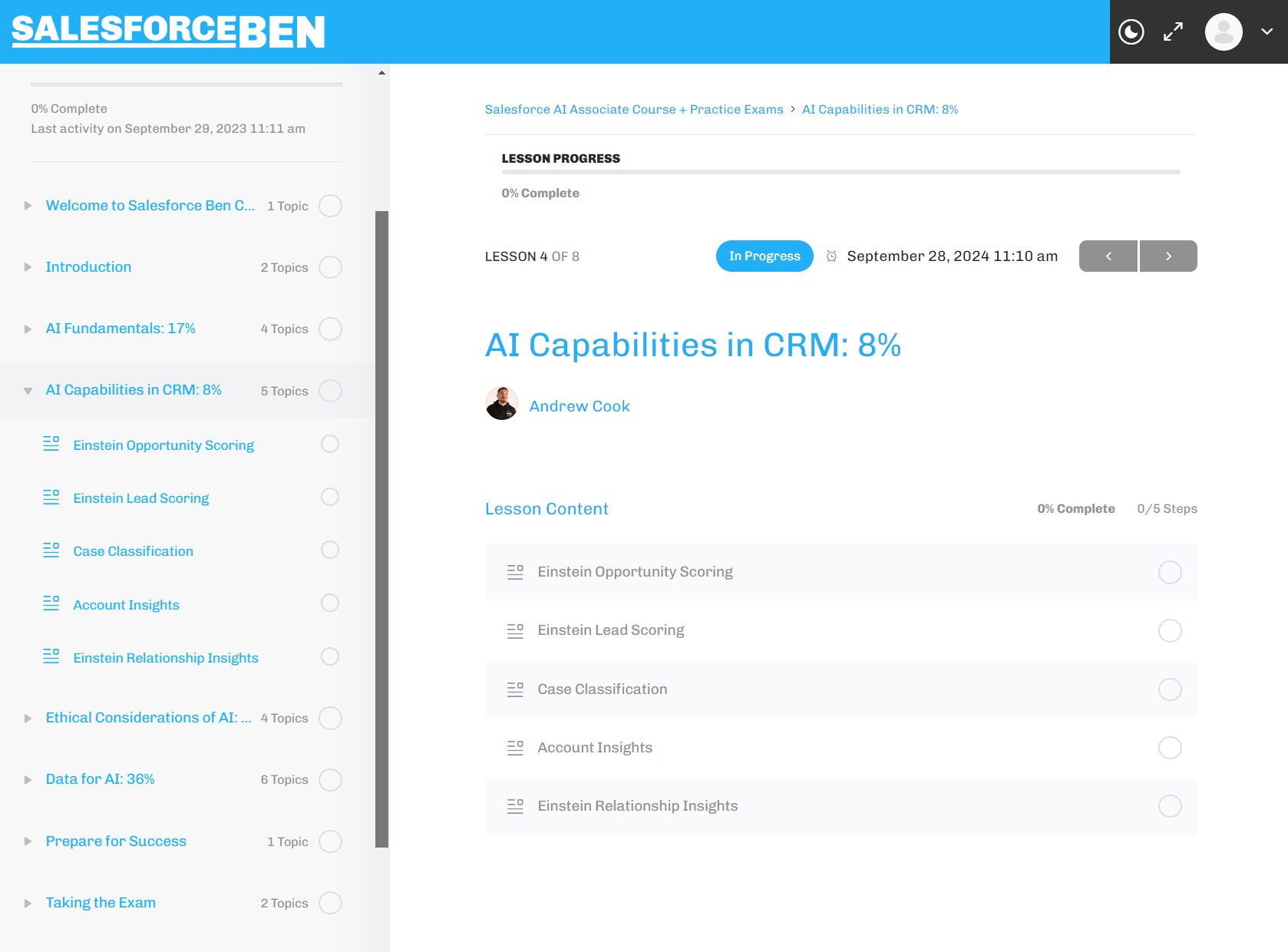
Task: Click the Lesson Progress bar
Action: pyautogui.click(x=841, y=172)
